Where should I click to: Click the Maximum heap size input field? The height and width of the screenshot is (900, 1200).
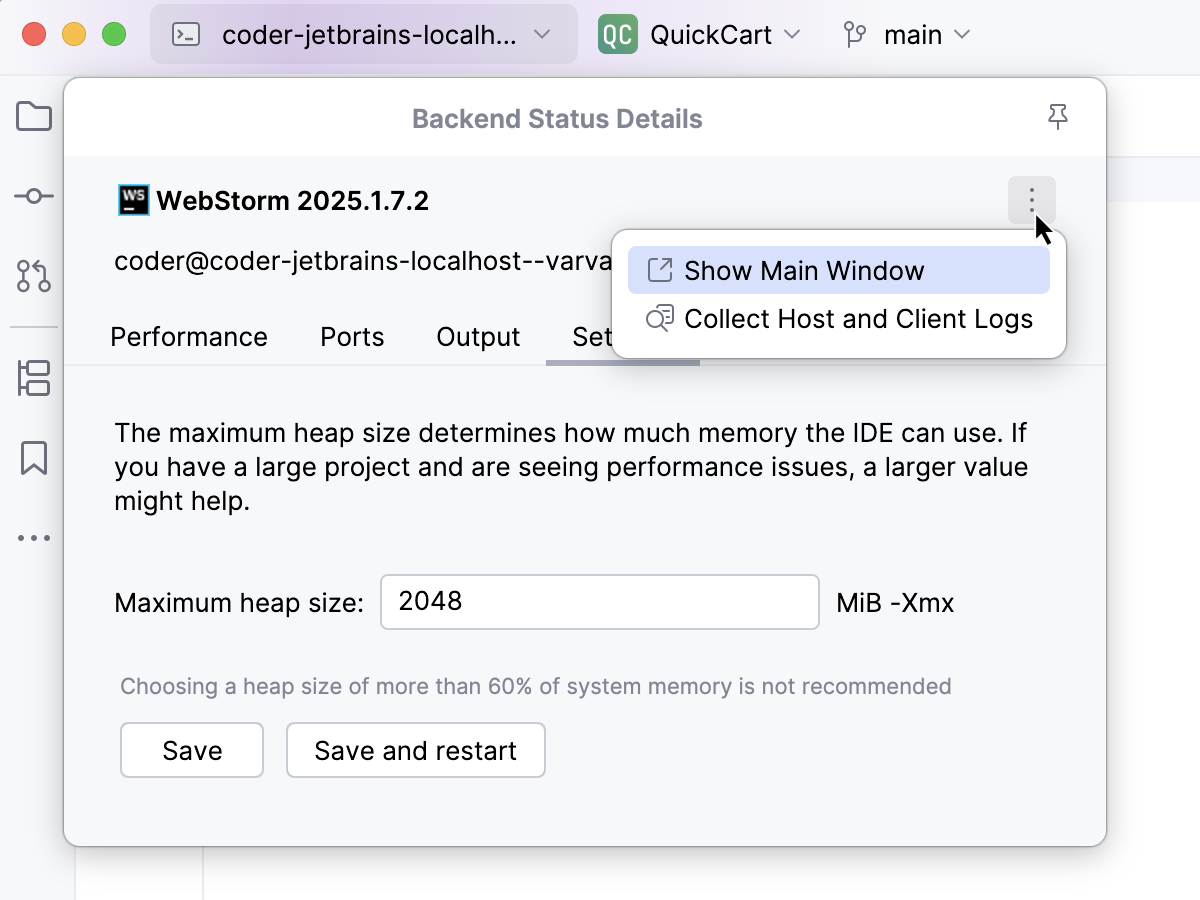pos(600,602)
